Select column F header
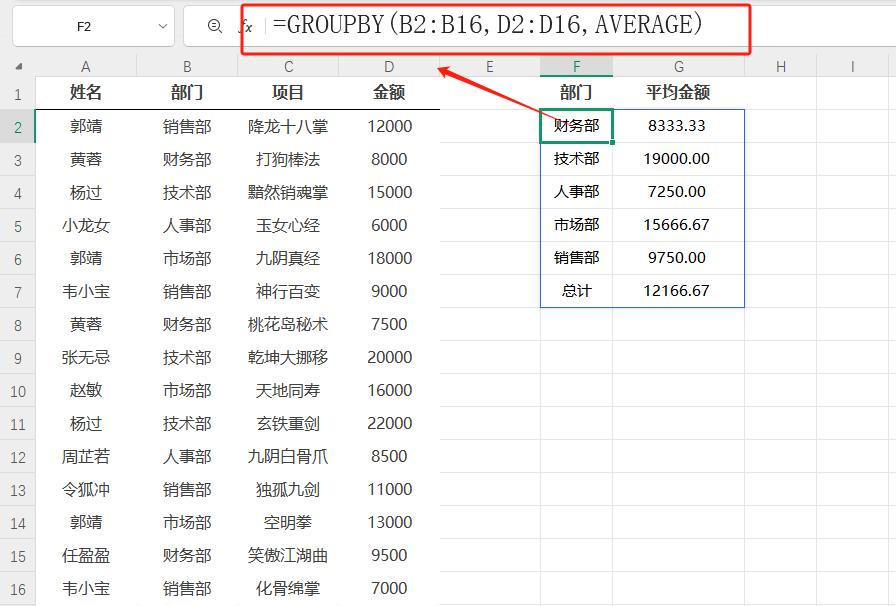Image resolution: width=896 pixels, height=606 pixels. 576,66
